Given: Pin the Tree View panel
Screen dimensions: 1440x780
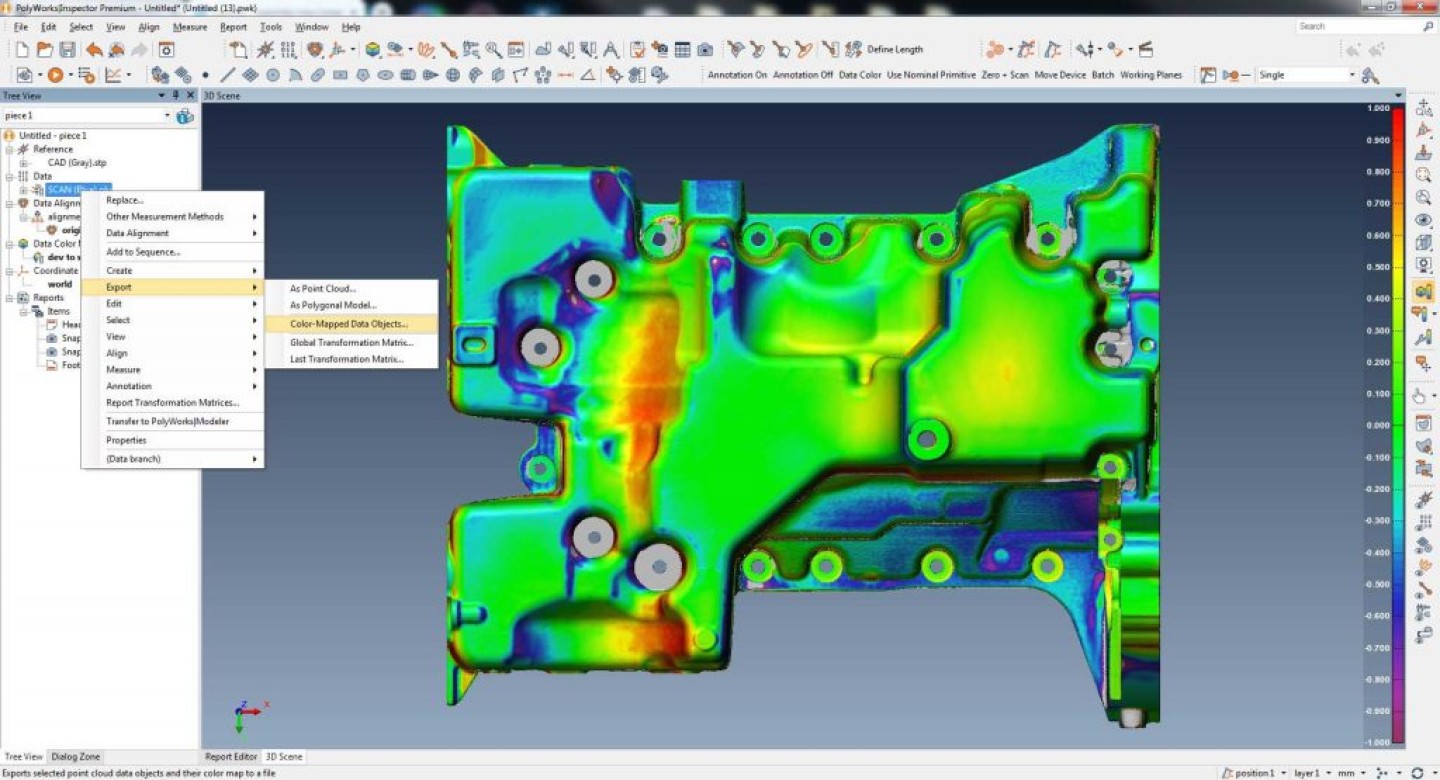Looking at the screenshot, I should (176, 95).
